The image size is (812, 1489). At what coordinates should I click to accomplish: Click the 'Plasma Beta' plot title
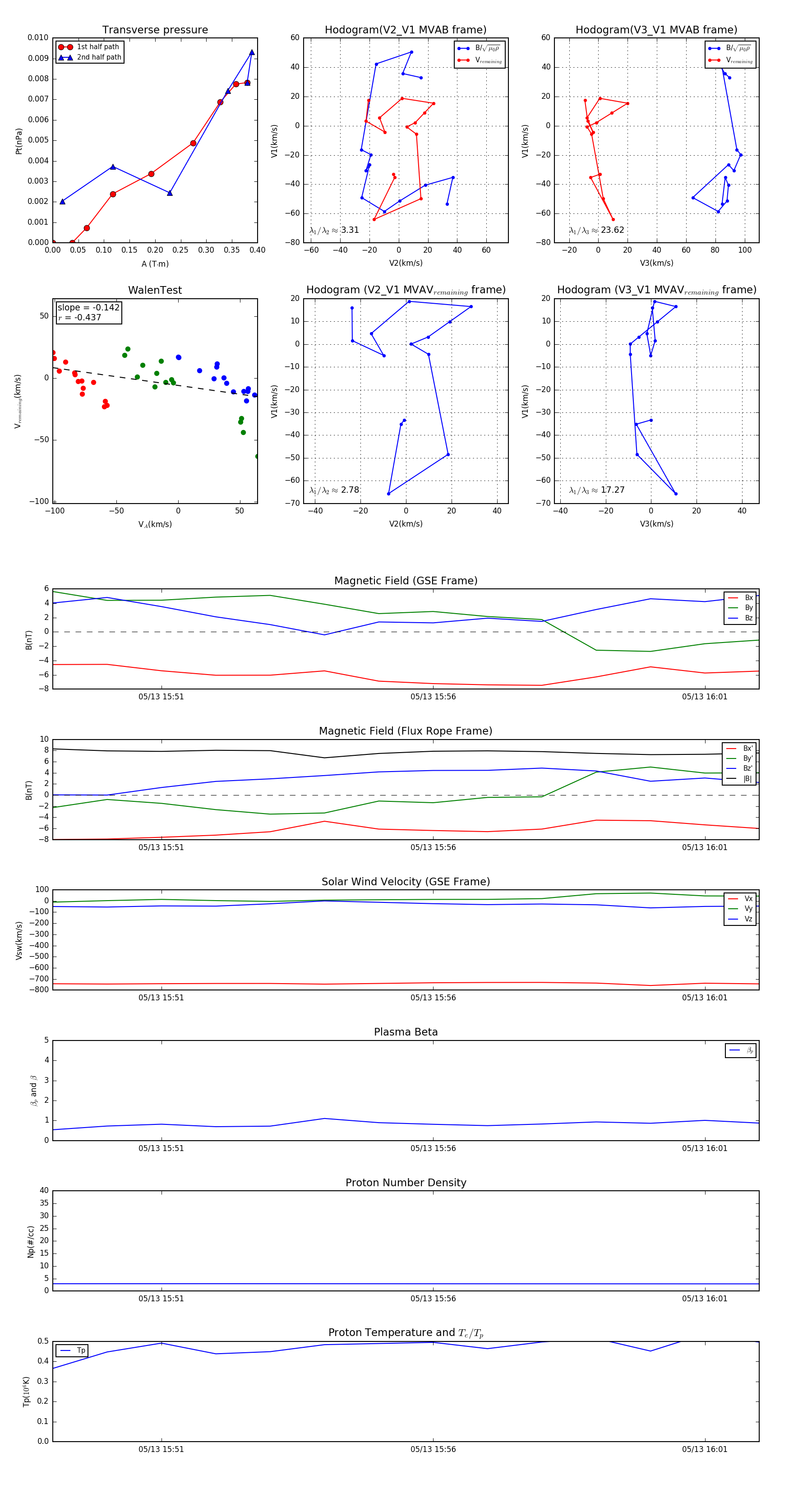(x=406, y=1032)
